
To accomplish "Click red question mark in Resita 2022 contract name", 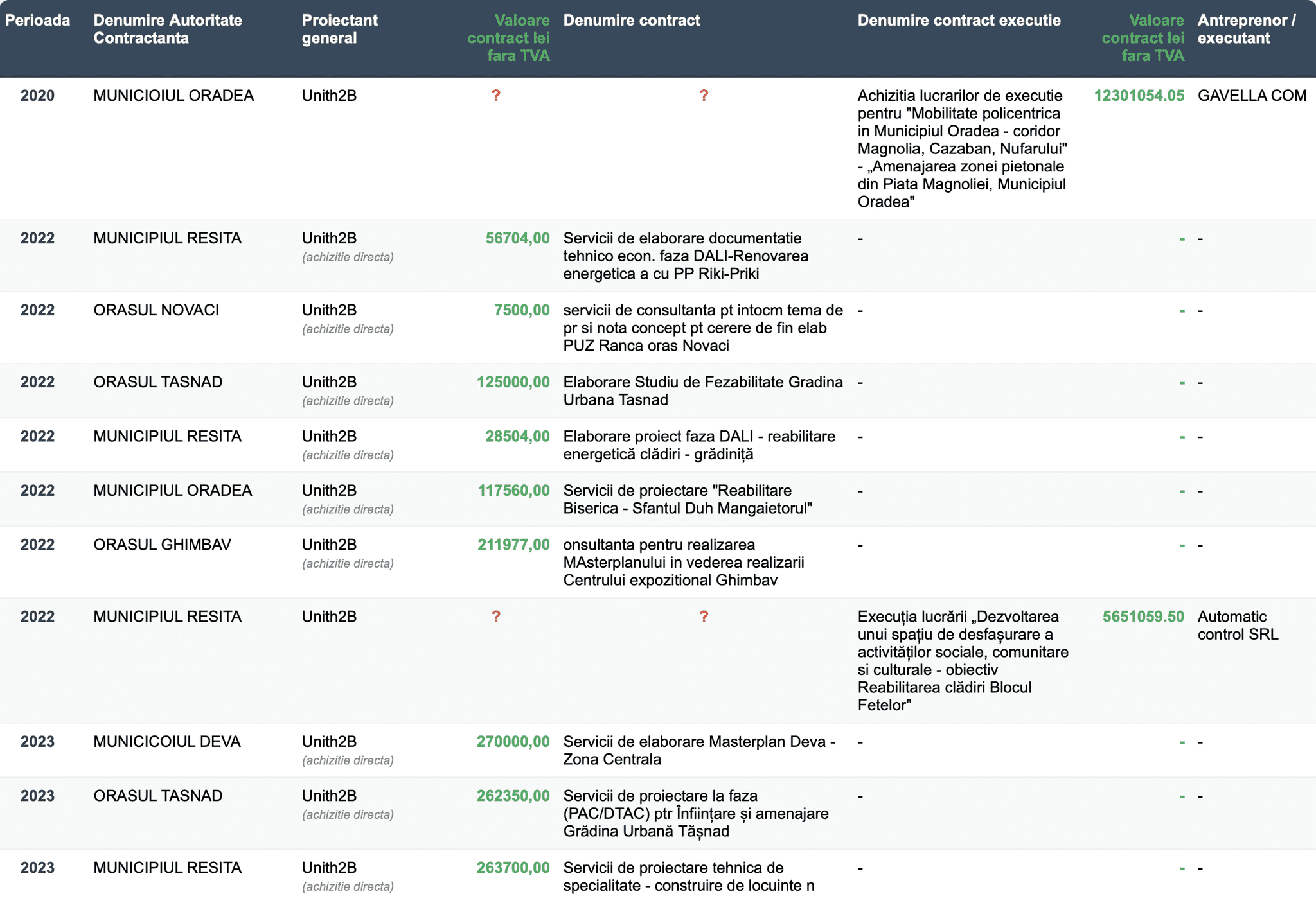I will (x=704, y=617).
